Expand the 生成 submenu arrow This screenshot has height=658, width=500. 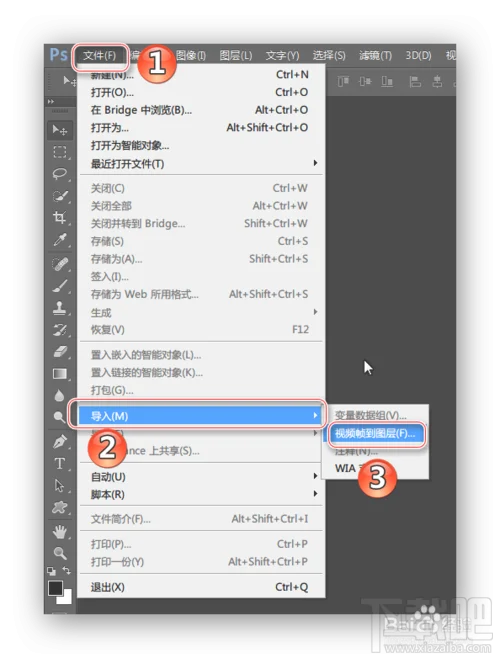coord(315,312)
